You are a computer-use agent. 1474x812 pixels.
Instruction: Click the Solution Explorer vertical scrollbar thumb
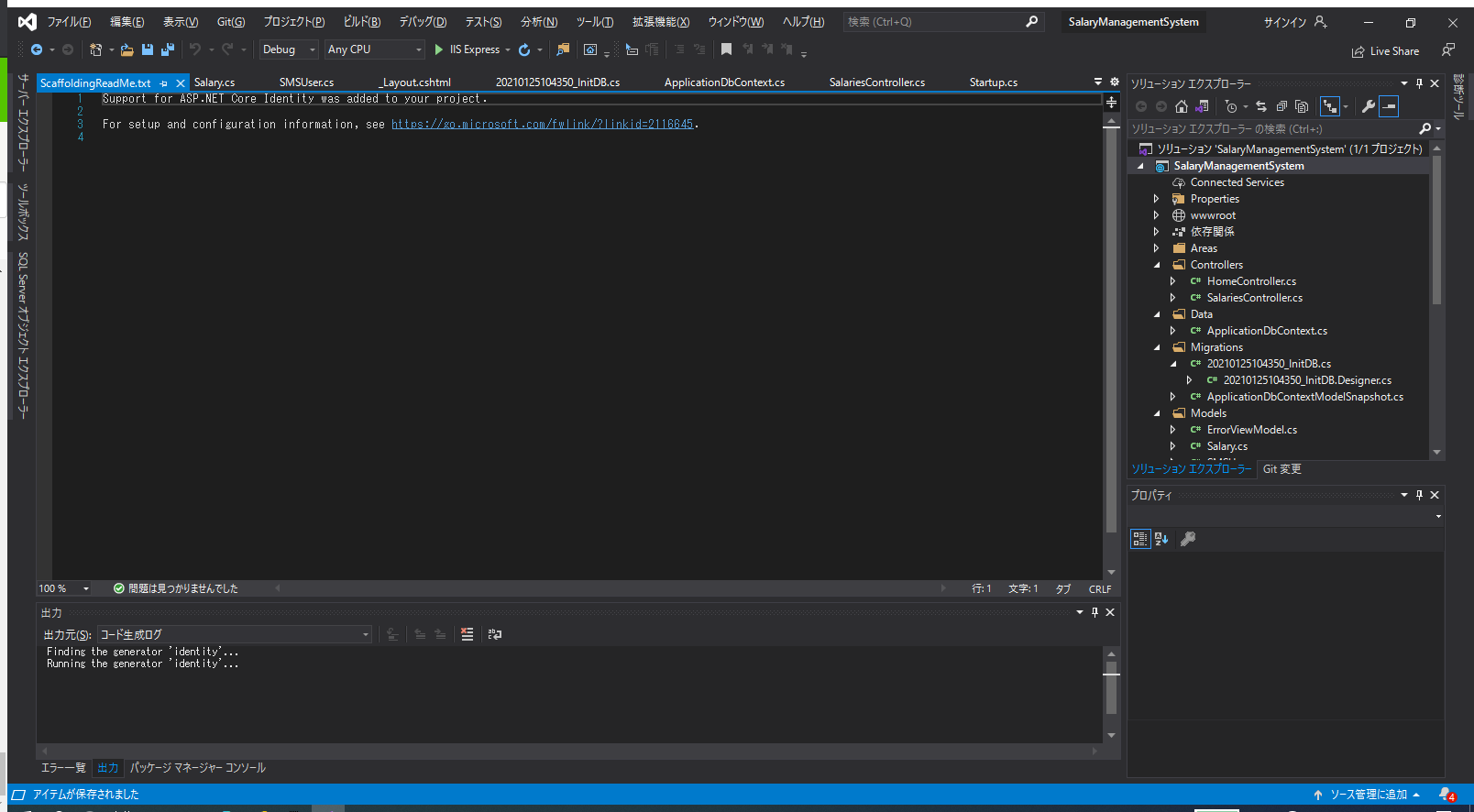coord(1436,229)
